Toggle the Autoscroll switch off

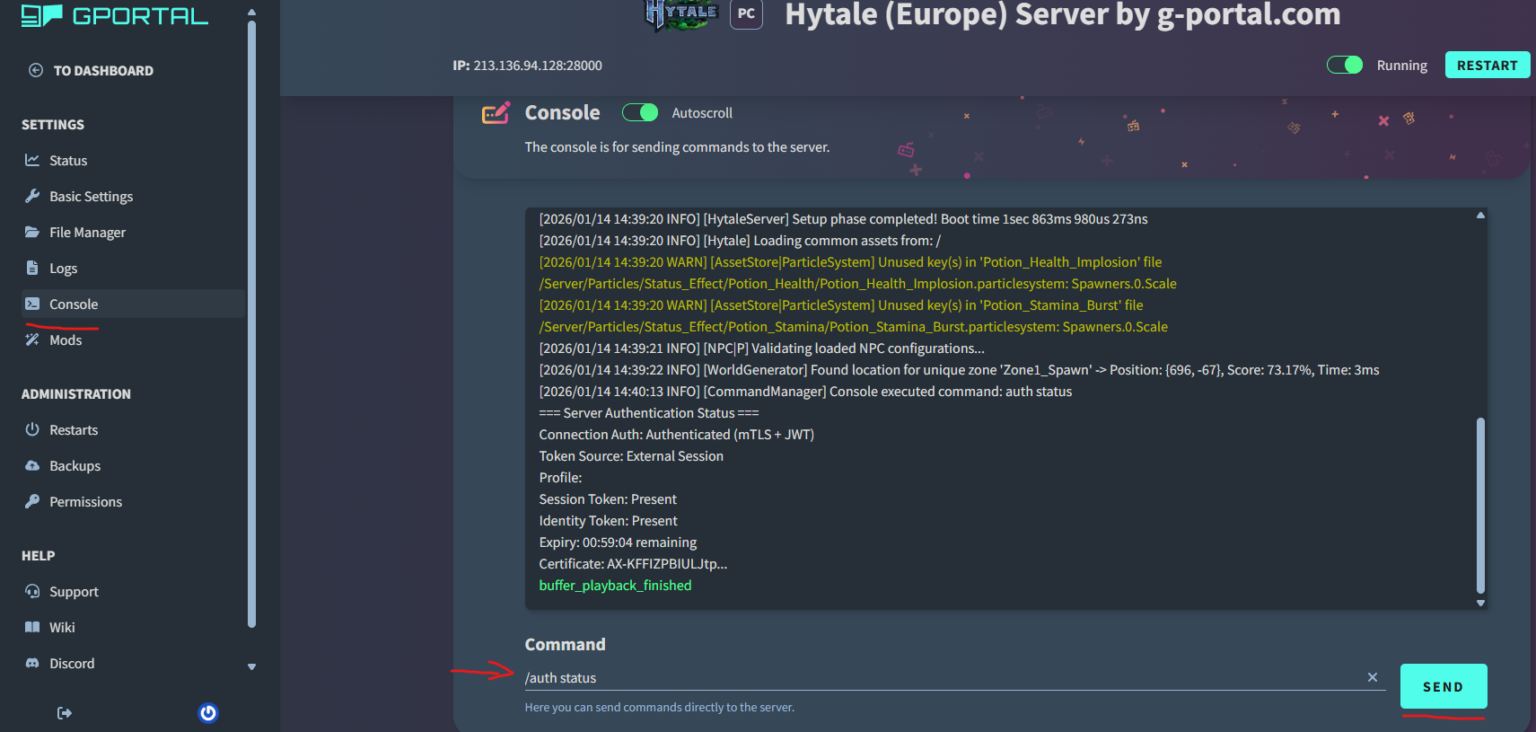coord(639,112)
